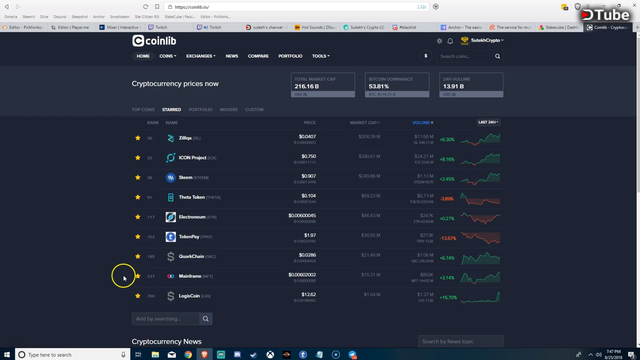
Task: Unstar the Zilliqa coin
Action: point(138,138)
